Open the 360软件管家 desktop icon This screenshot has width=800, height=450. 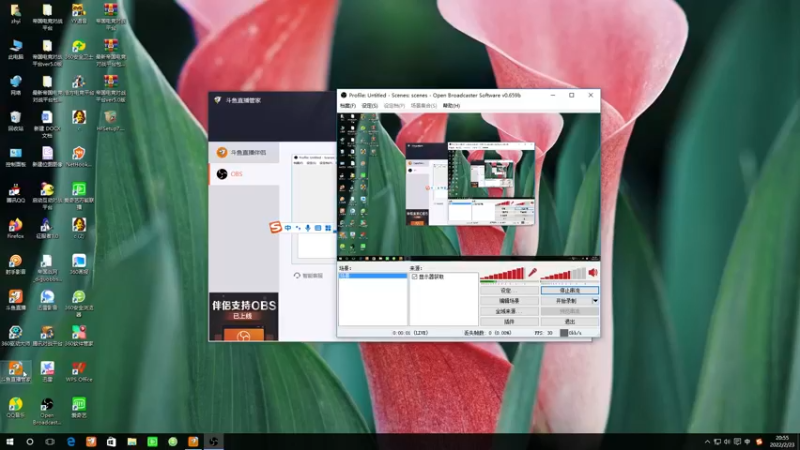[79, 336]
